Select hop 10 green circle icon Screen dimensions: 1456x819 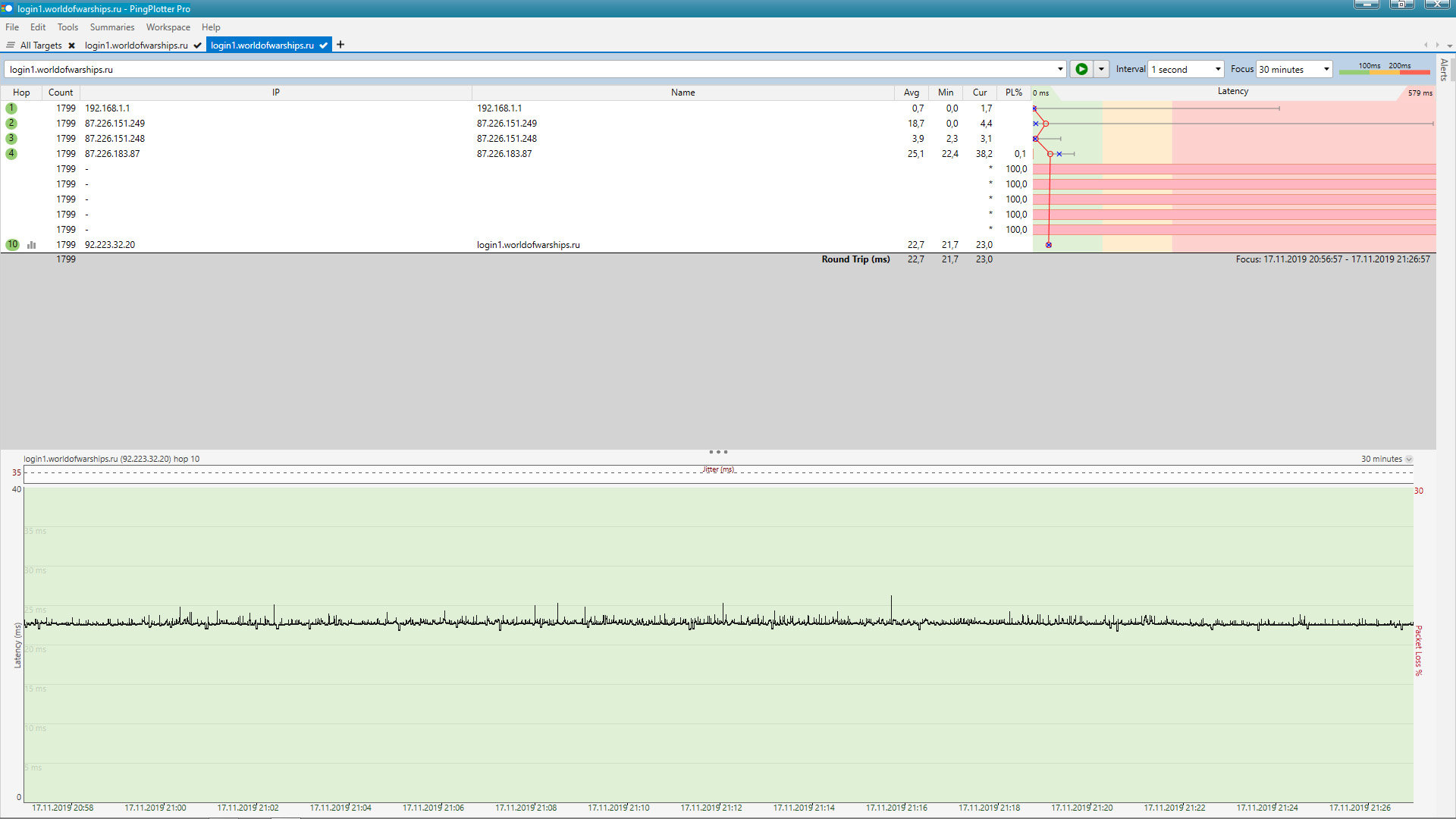pyautogui.click(x=12, y=245)
